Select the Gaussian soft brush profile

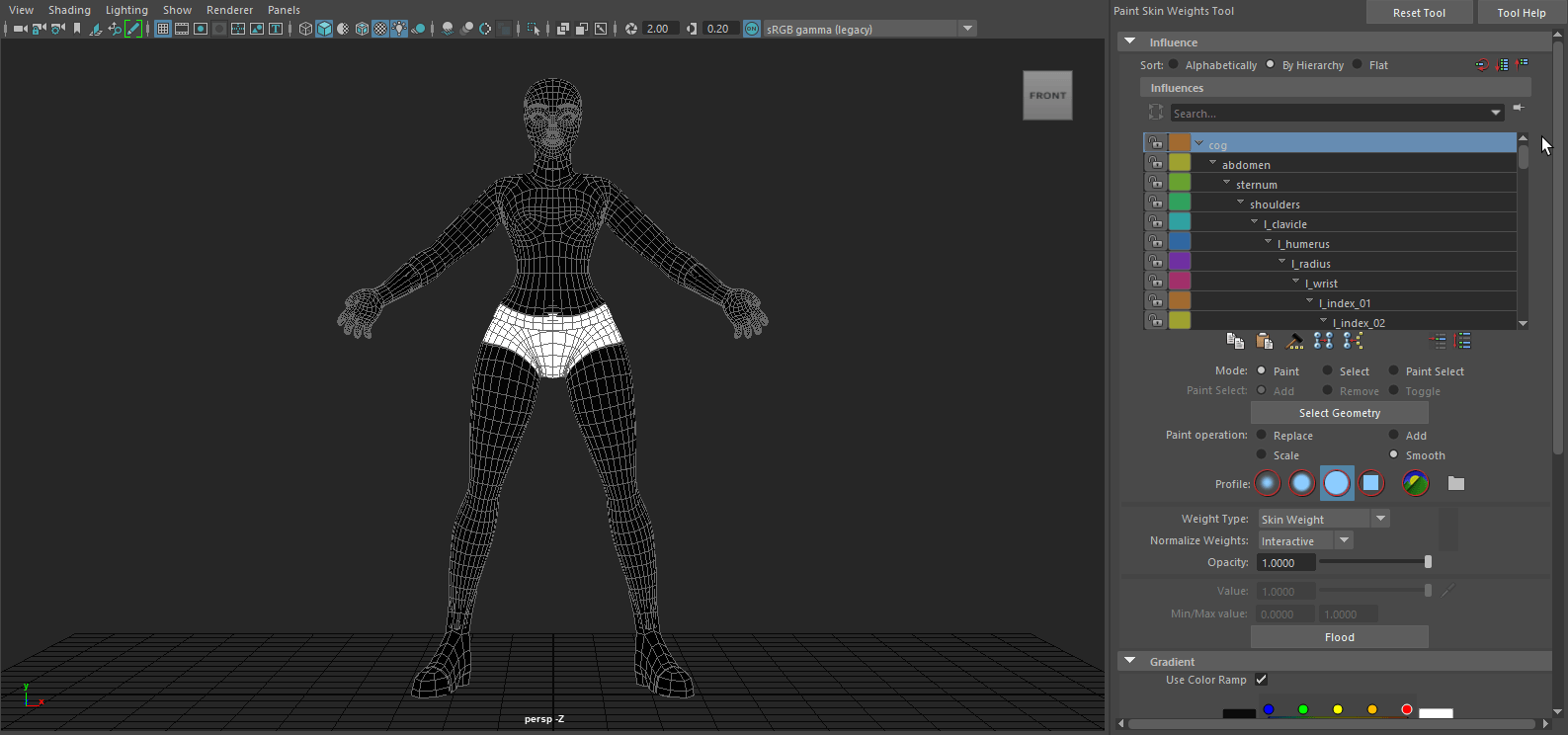pos(1268,483)
